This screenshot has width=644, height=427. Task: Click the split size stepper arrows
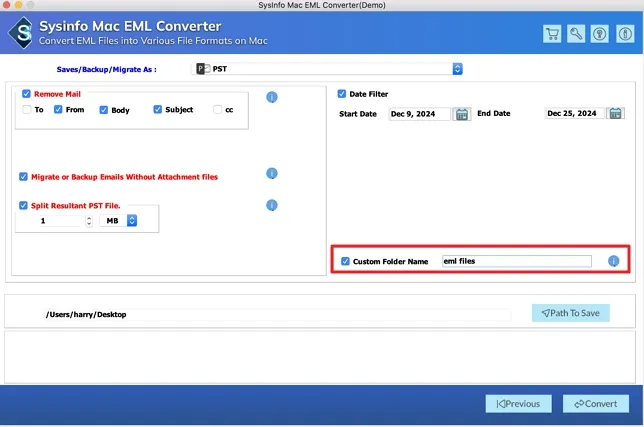tap(89, 221)
